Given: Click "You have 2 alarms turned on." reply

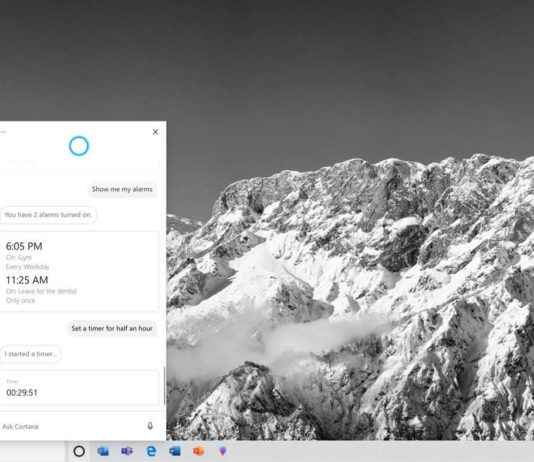Looking at the screenshot, I should [x=48, y=215].
